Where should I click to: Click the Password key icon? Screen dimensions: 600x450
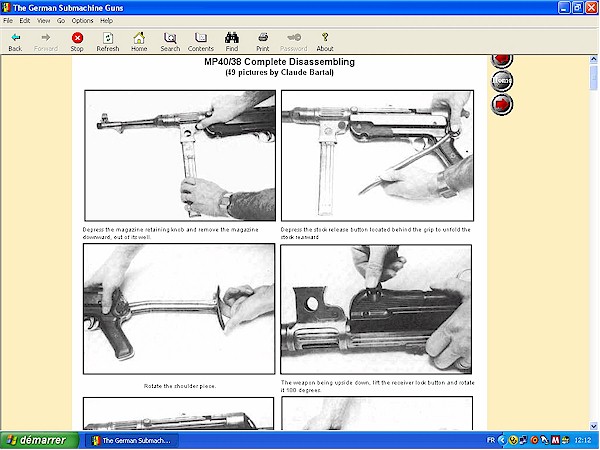[294, 38]
